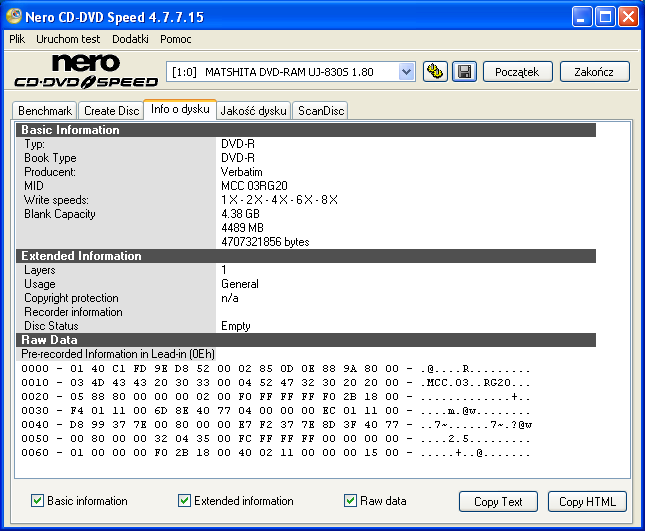
Task: Click the 4707321856 bytes value
Action: [x=265, y=242]
